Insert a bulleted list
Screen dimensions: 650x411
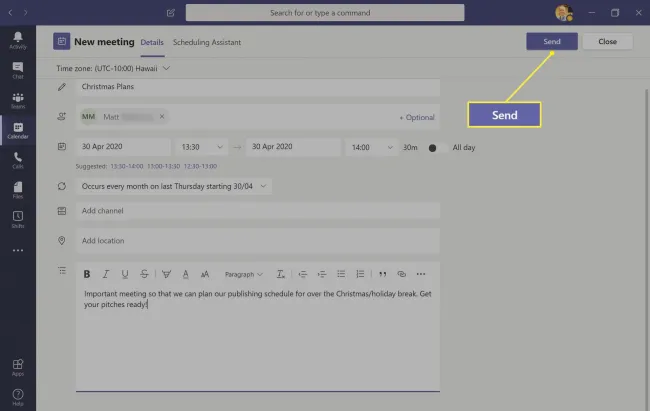[x=341, y=274]
